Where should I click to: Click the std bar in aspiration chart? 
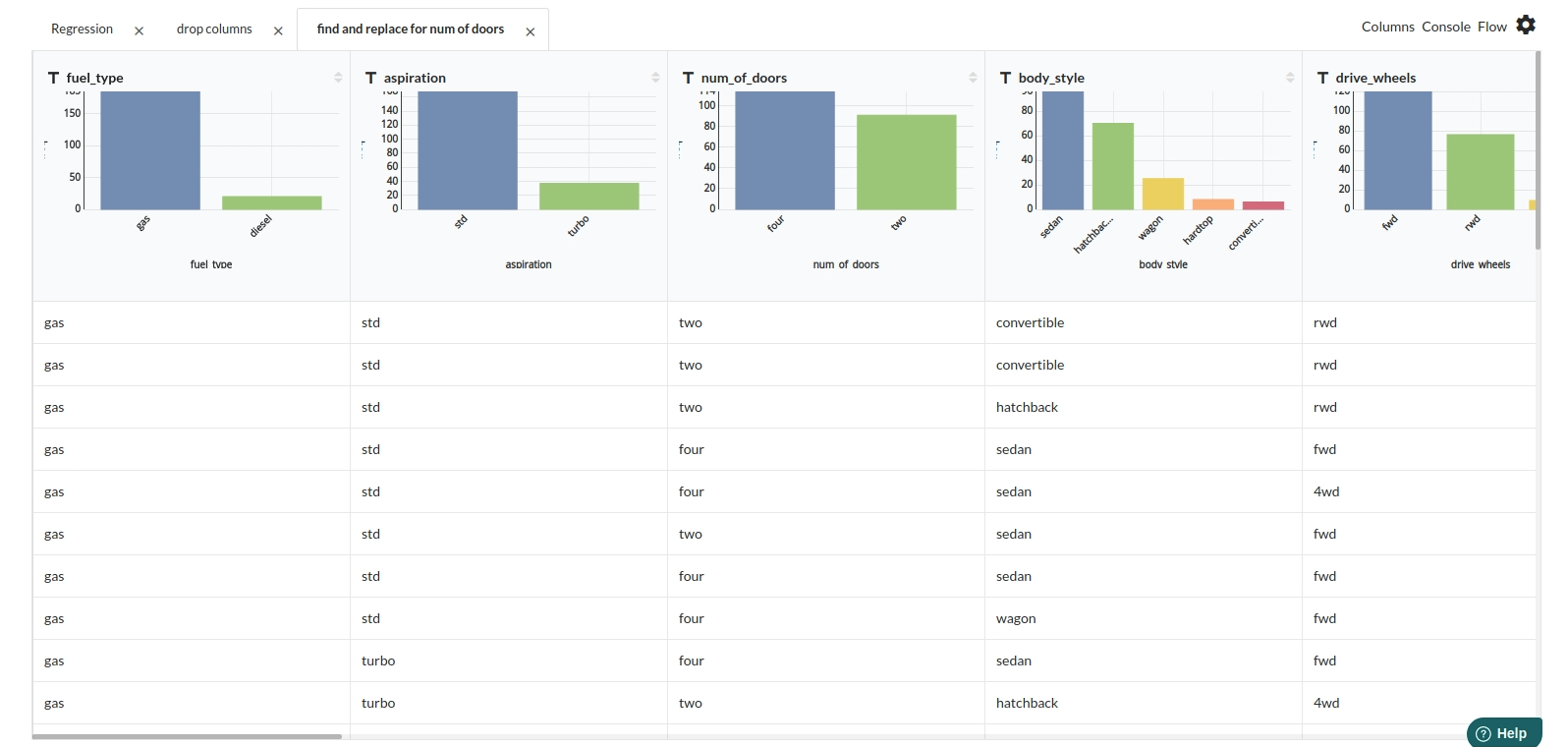[x=468, y=150]
